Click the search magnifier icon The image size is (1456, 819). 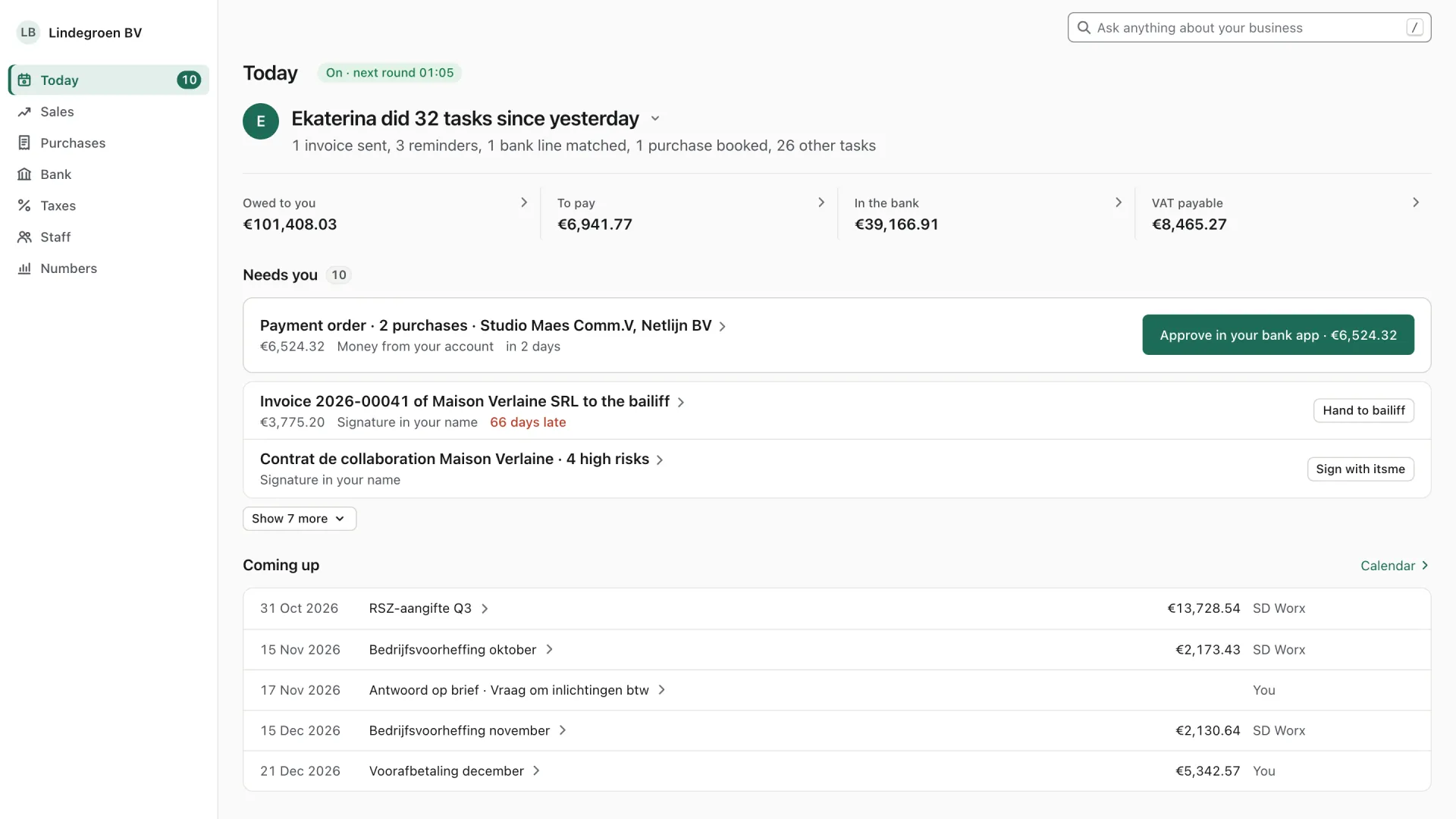(x=1084, y=27)
